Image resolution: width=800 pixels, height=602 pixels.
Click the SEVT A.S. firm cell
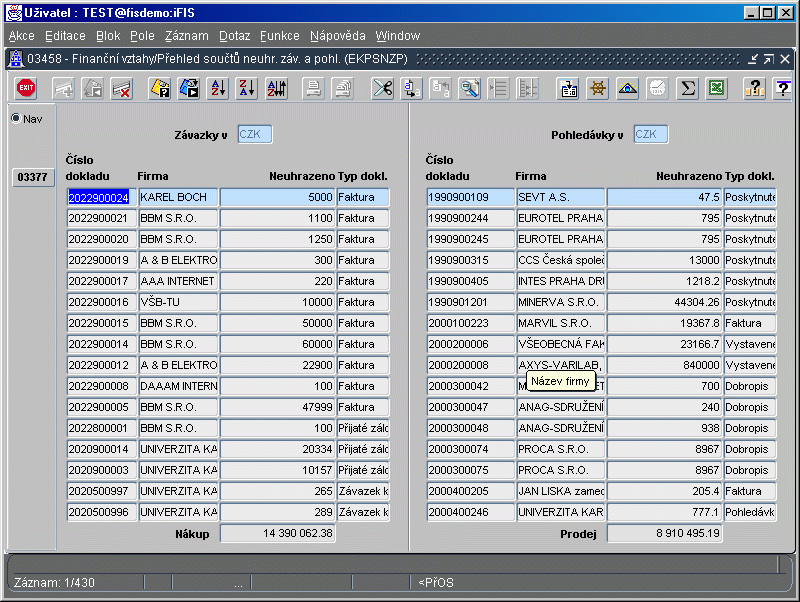coord(560,197)
